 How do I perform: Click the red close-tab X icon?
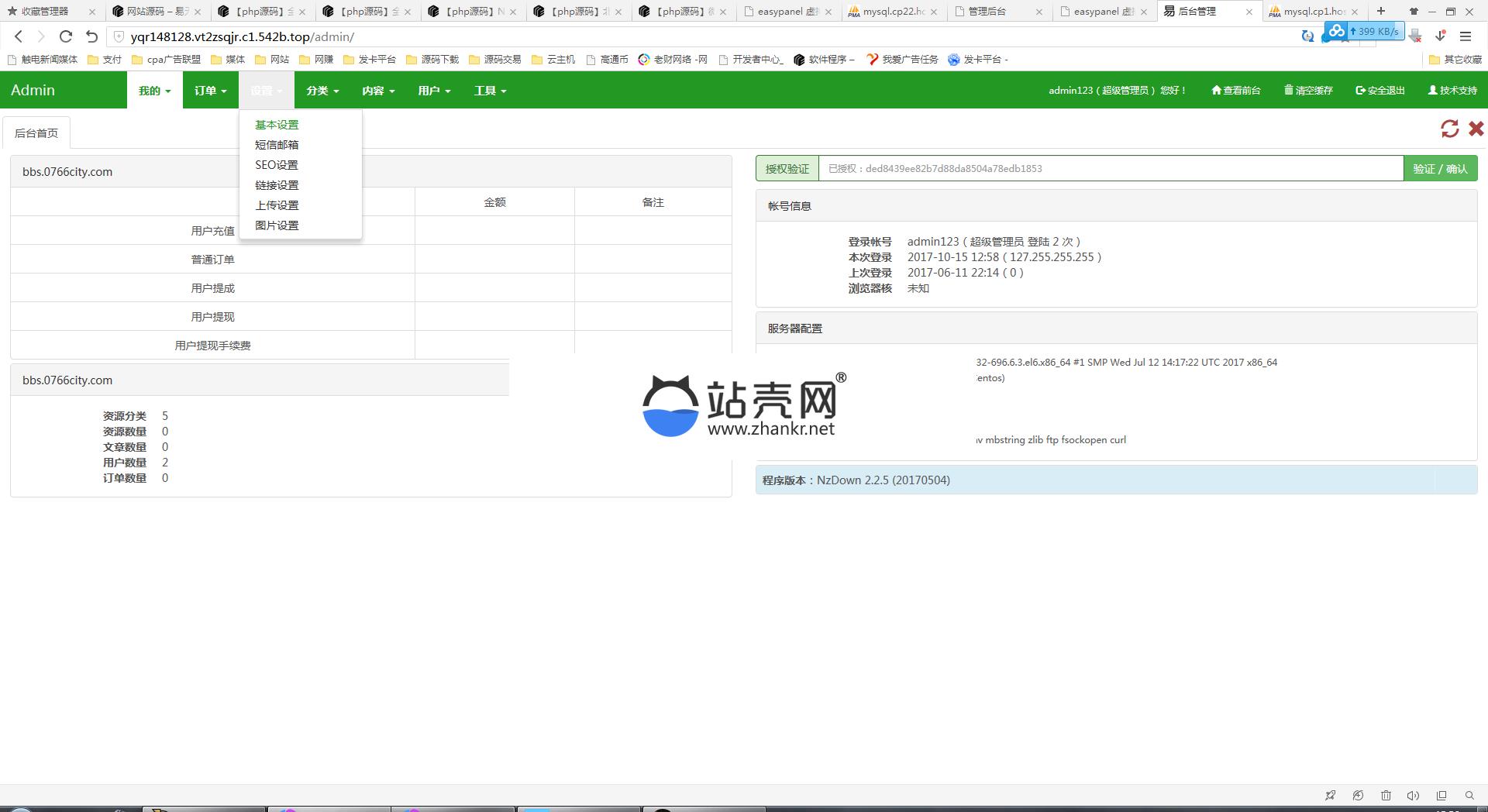tap(1476, 129)
